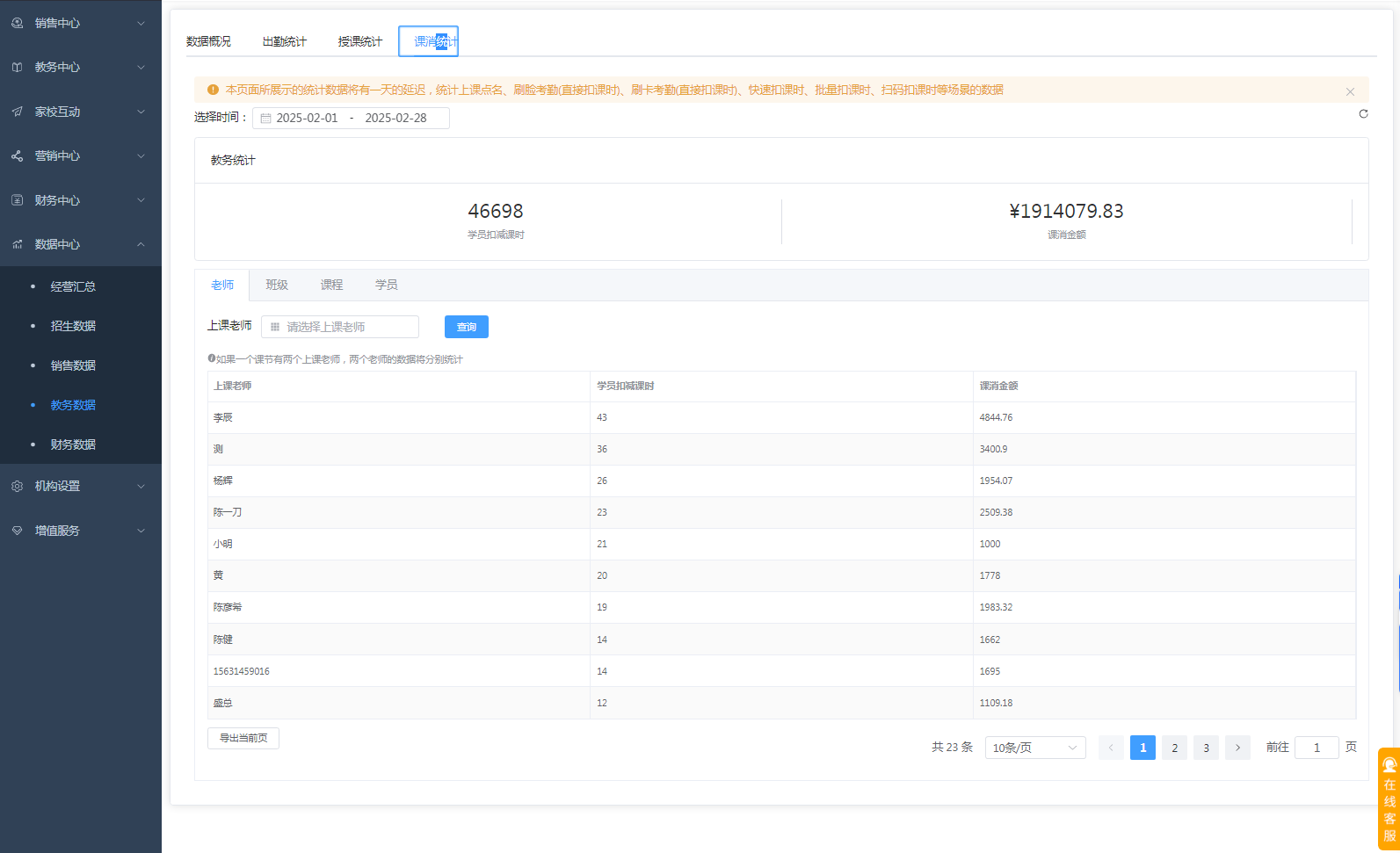Click the 家校互动 paper plane icon
Image resolution: width=1400 pixels, height=853 pixels.
17,112
